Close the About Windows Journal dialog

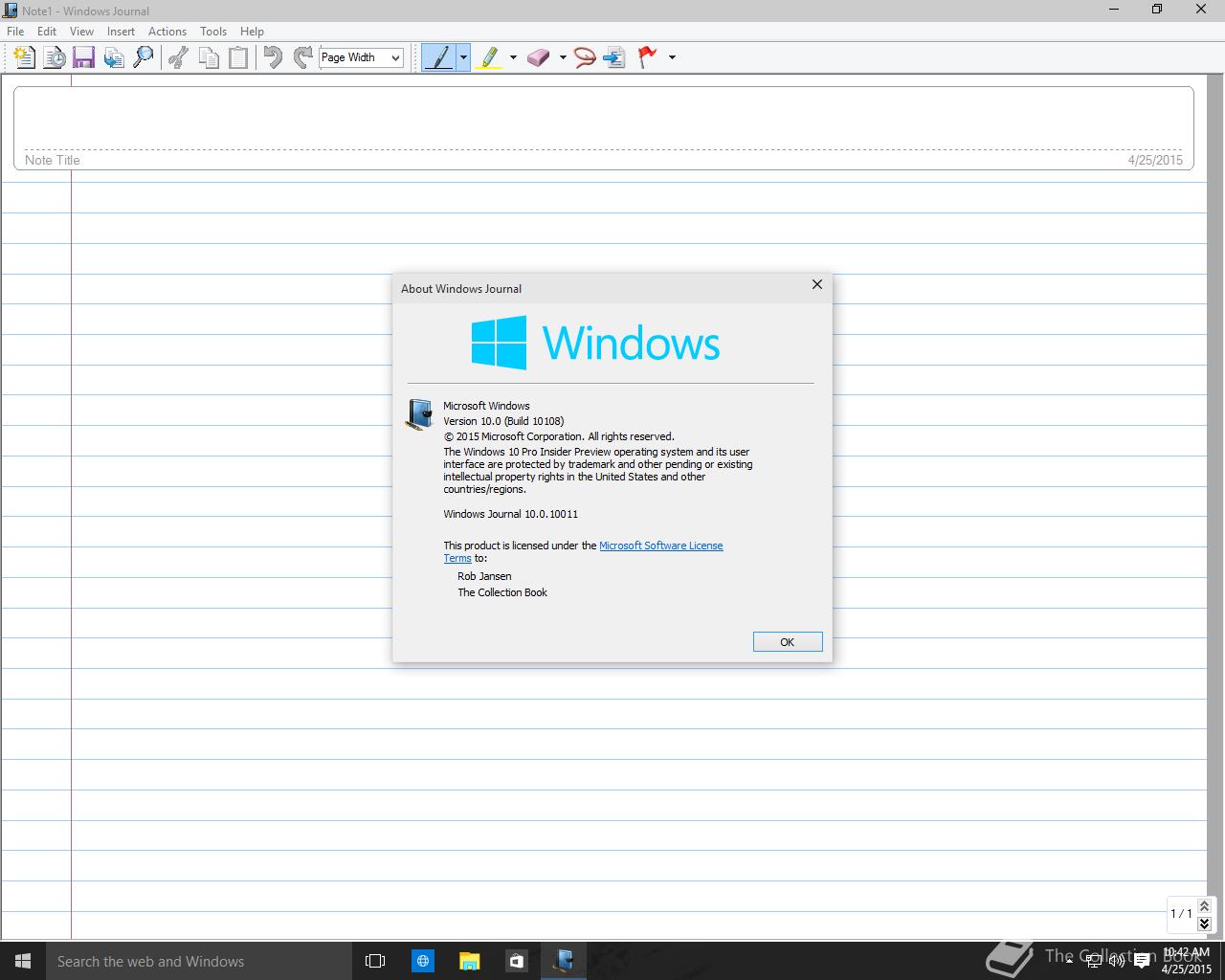click(817, 284)
